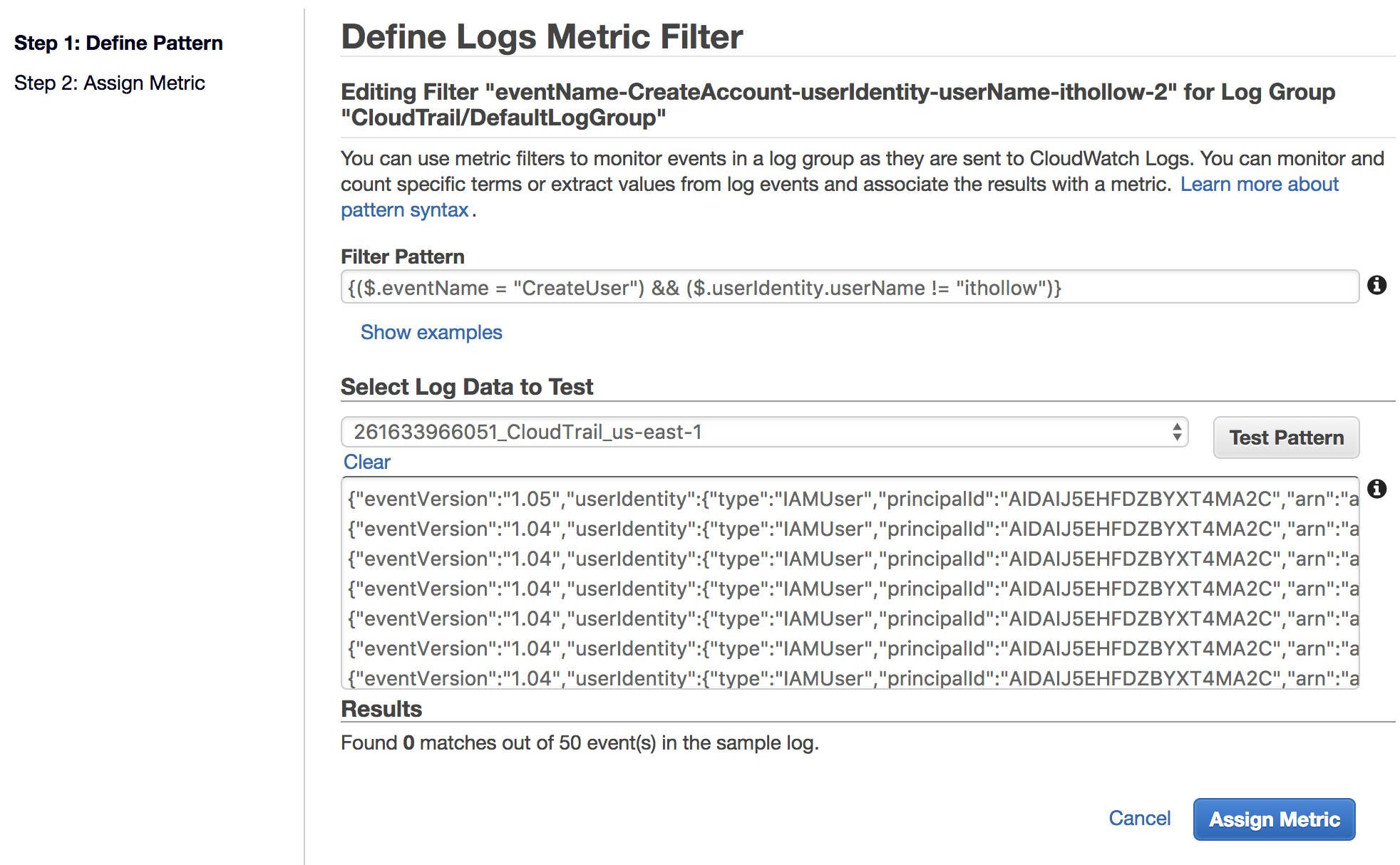
Task: Click the Results section heading
Action: pos(381,709)
